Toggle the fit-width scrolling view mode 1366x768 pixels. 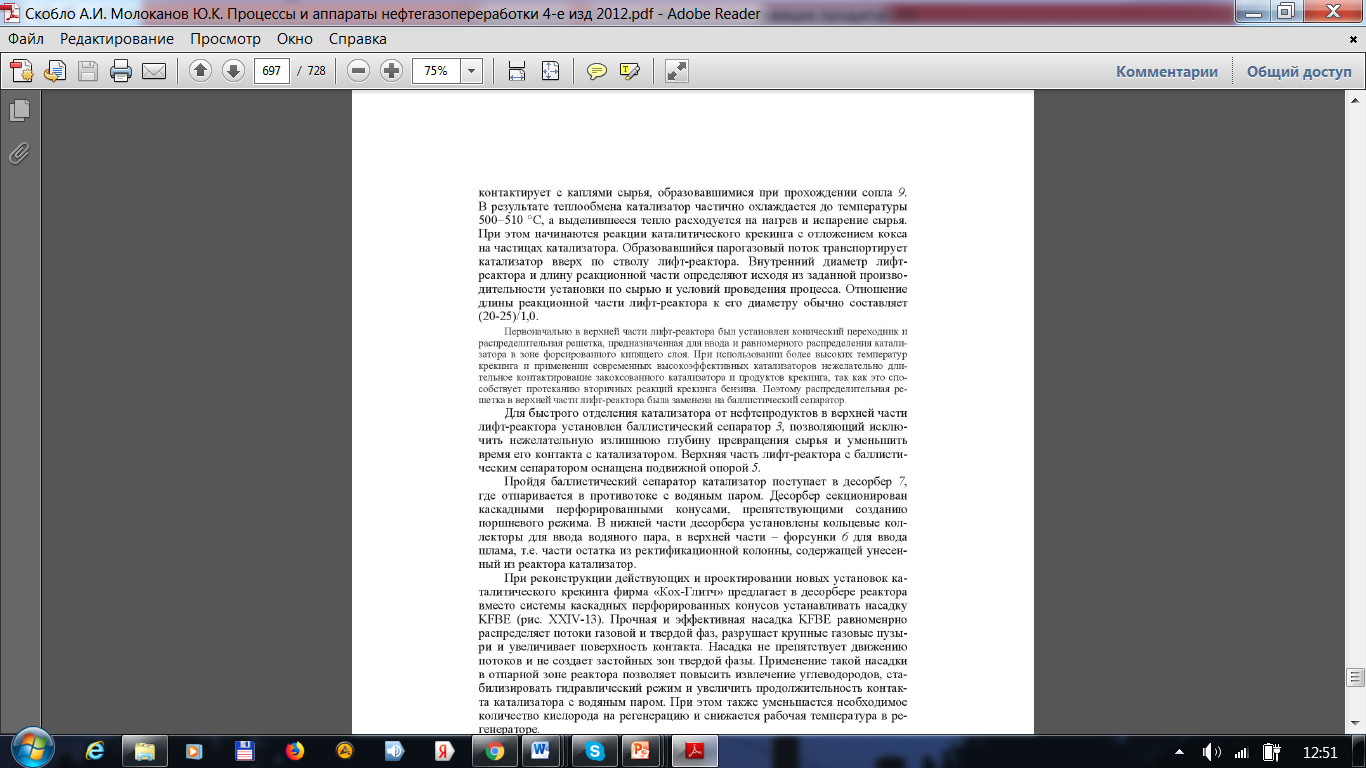517,71
